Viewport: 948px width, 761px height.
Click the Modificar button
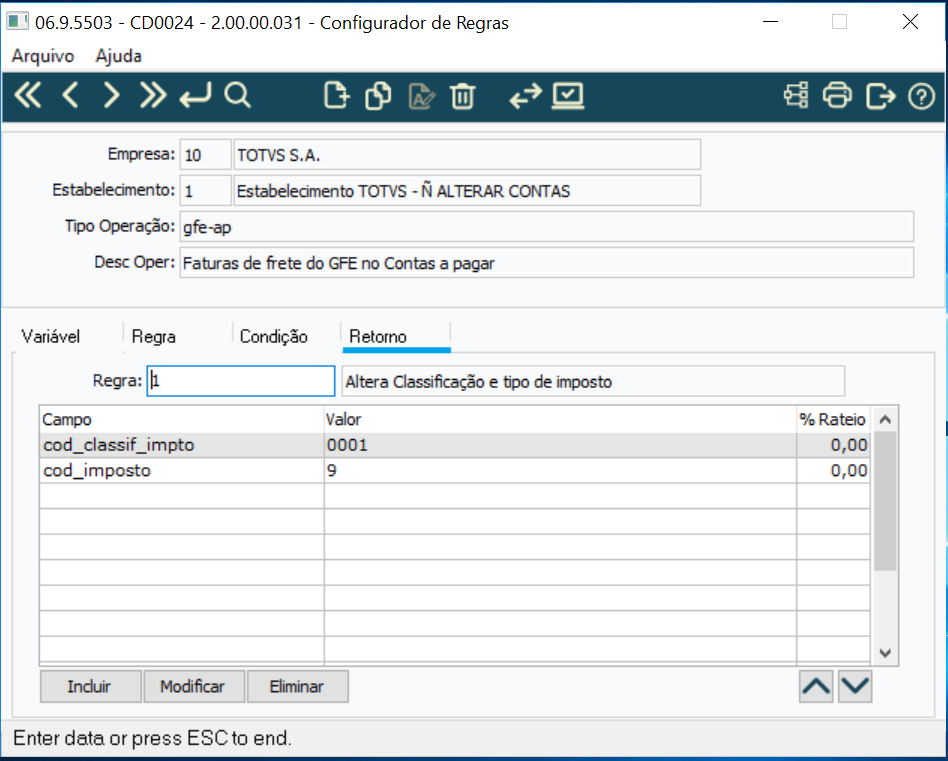tap(194, 686)
